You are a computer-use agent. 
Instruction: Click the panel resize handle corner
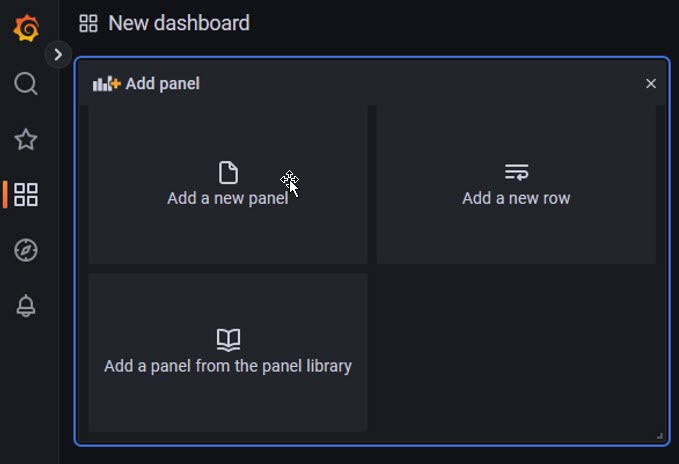[659, 435]
